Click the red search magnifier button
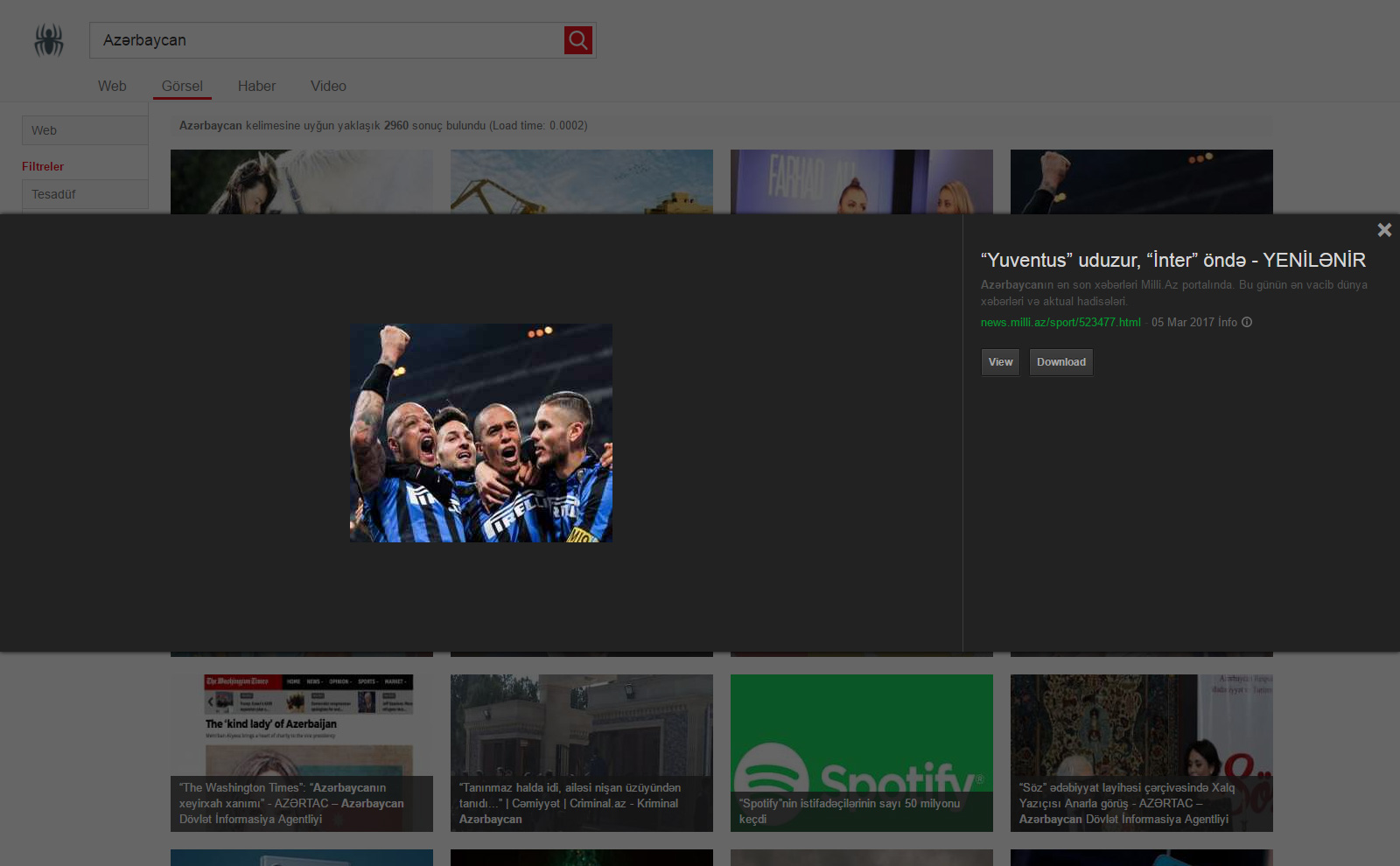1400x866 pixels. click(x=577, y=40)
